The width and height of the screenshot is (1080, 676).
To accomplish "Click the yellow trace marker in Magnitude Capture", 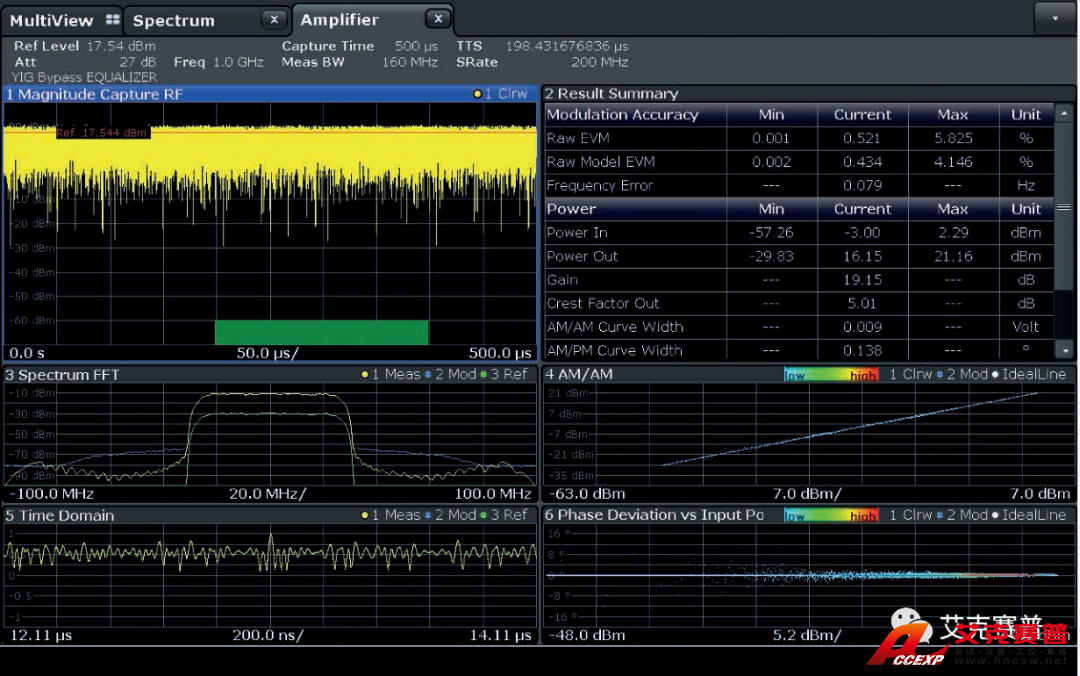I will click(x=478, y=94).
